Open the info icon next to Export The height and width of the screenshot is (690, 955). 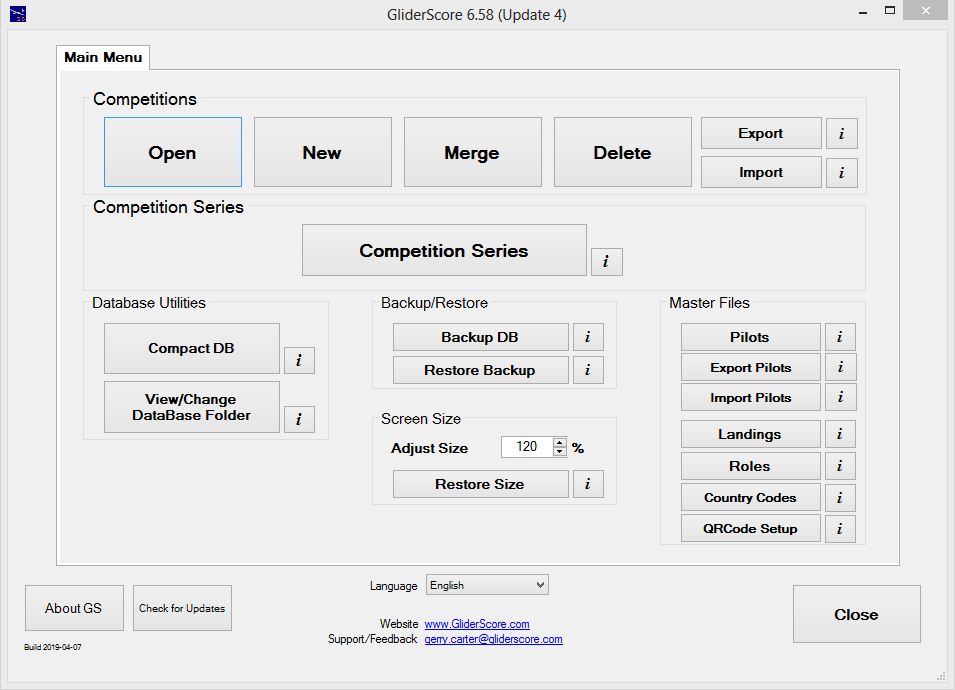pos(842,133)
